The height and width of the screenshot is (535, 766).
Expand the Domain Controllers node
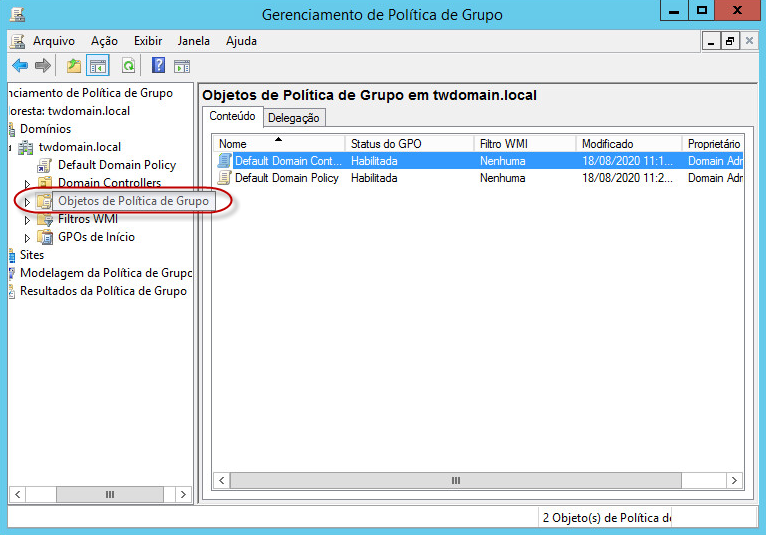(x=27, y=184)
